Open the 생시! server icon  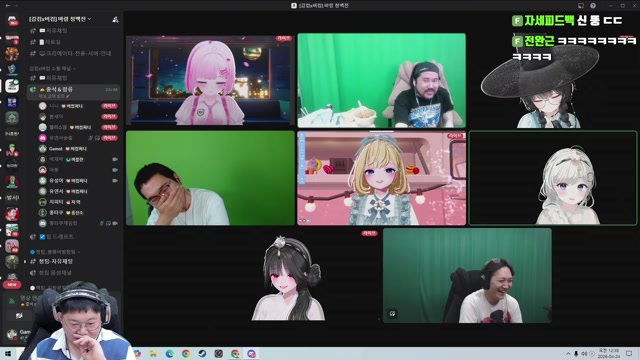point(12,198)
